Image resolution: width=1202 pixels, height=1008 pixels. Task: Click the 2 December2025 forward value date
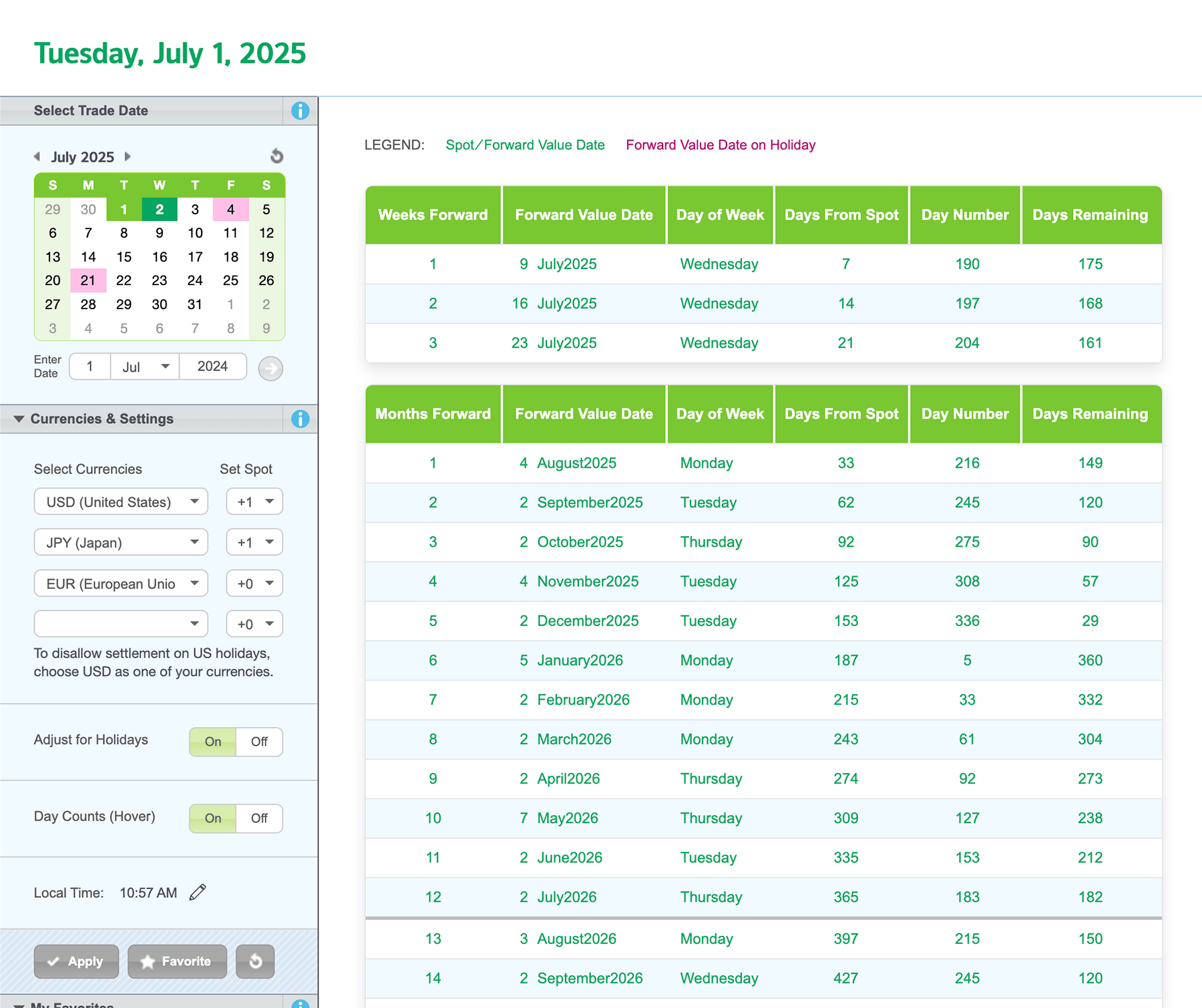point(578,621)
